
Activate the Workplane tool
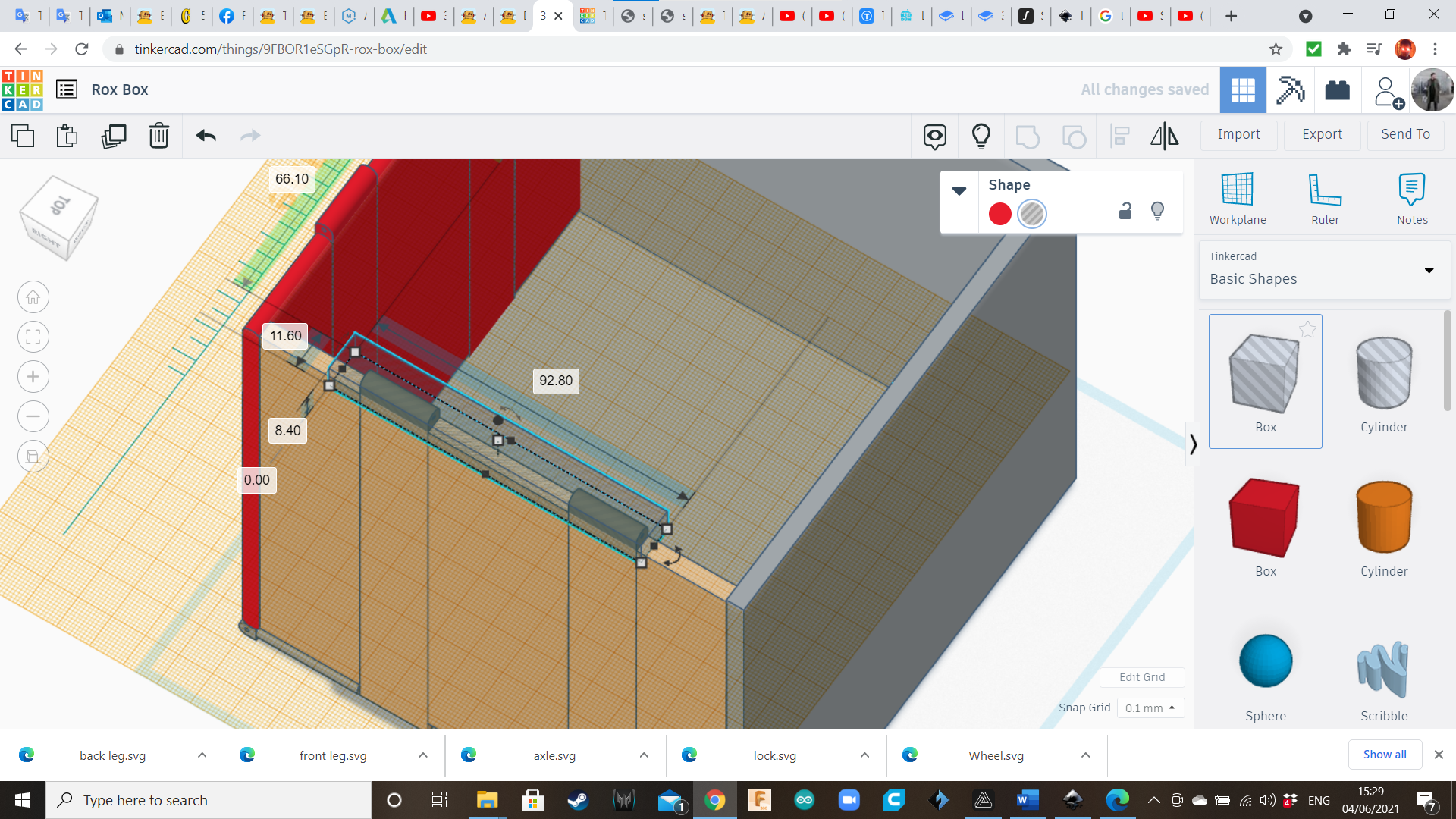tap(1238, 199)
